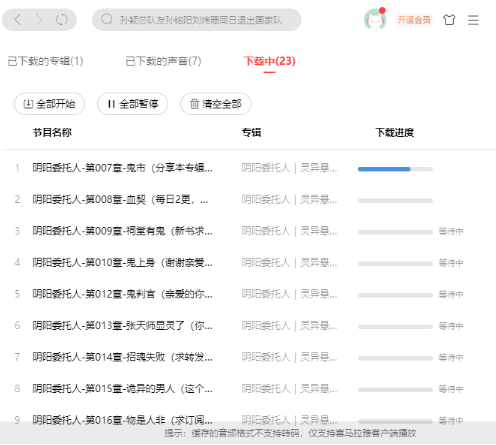Click 等待中 status of 第015章 row
The height and width of the screenshot is (445, 496).
click(451, 389)
